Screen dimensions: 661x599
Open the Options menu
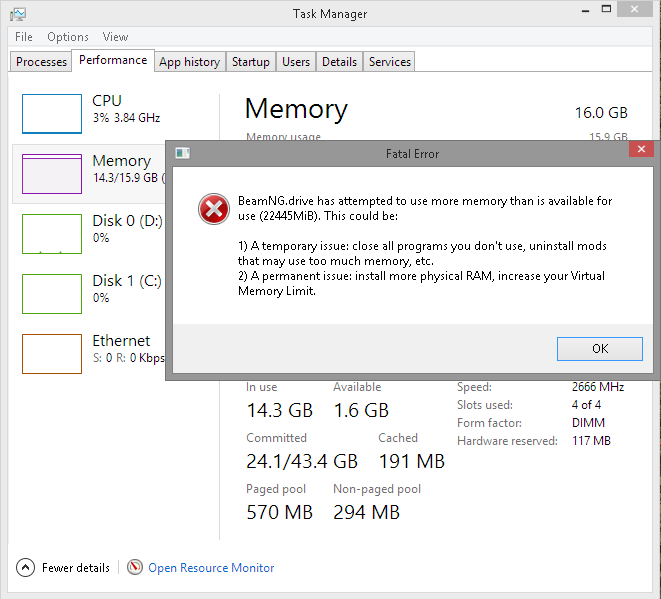pos(68,37)
